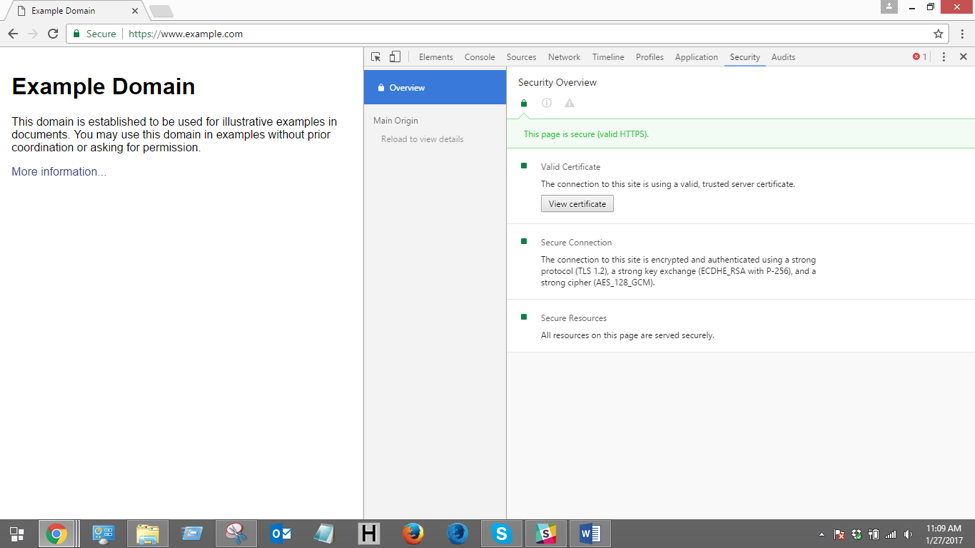Click the browser back arrow
The image size is (975, 548).
click(x=13, y=34)
